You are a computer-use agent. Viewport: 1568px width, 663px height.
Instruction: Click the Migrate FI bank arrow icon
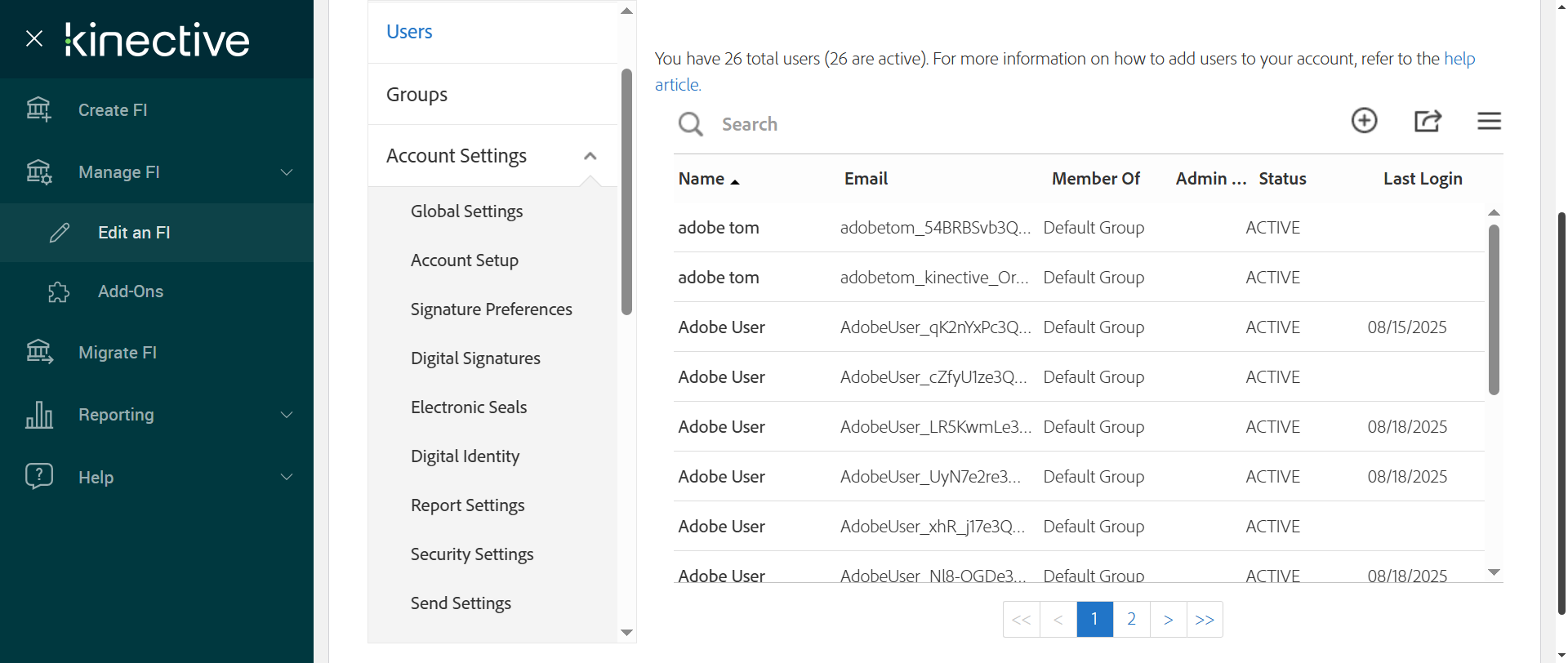point(38,352)
